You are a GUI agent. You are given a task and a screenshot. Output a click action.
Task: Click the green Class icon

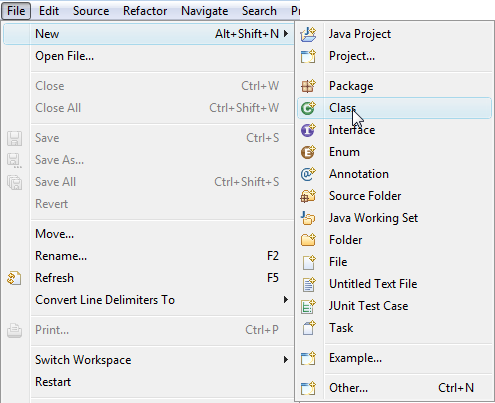click(308, 108)
